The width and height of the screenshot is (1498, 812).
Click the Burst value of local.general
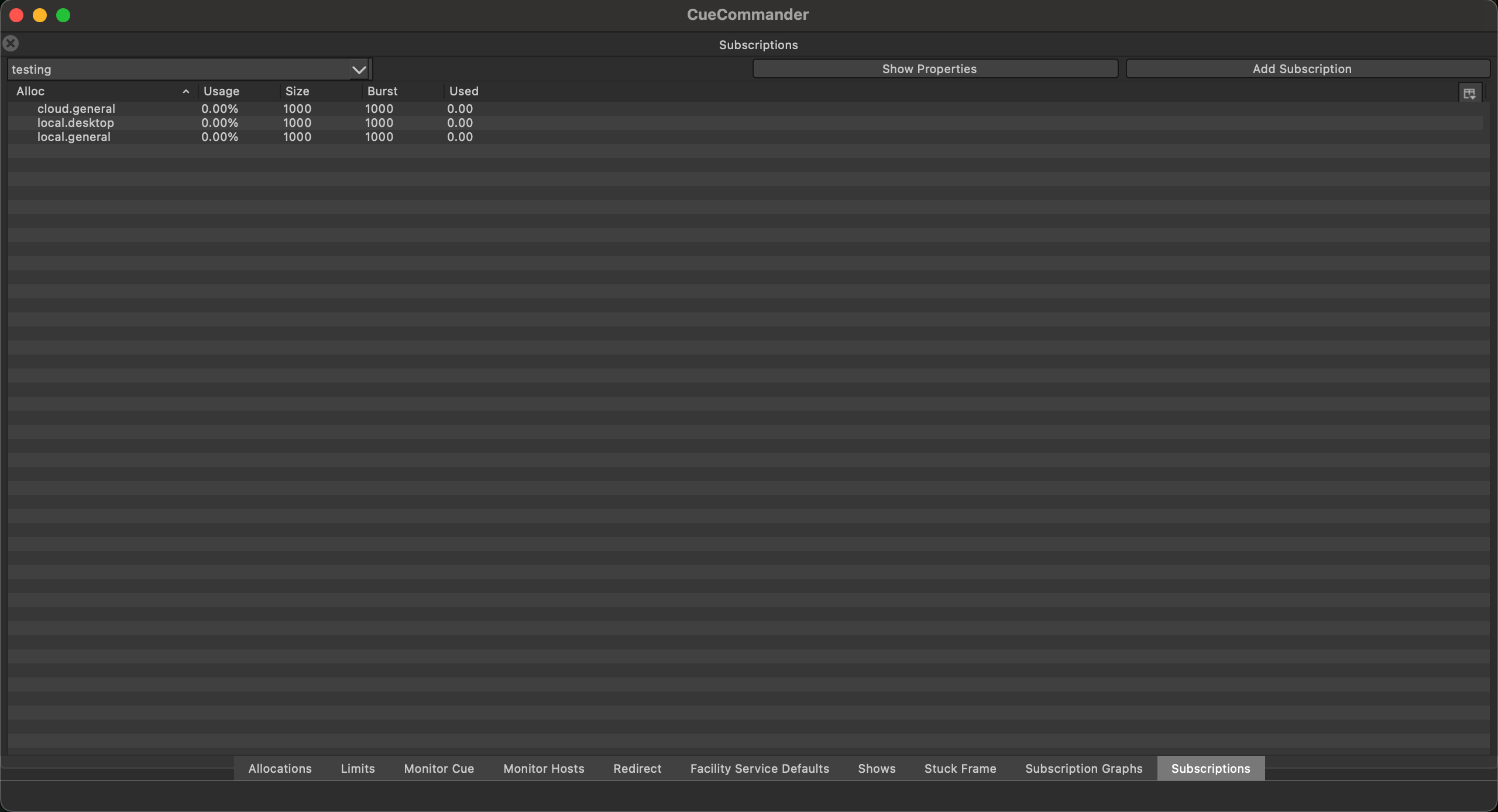pyautogui.click(x=379, y=137)
